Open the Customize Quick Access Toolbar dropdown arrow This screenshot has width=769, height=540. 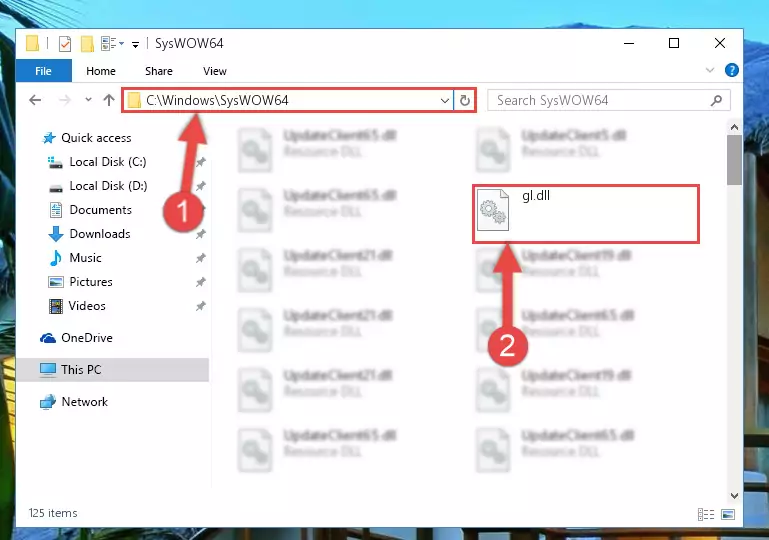pyautogui.click(x=135, y=45)
